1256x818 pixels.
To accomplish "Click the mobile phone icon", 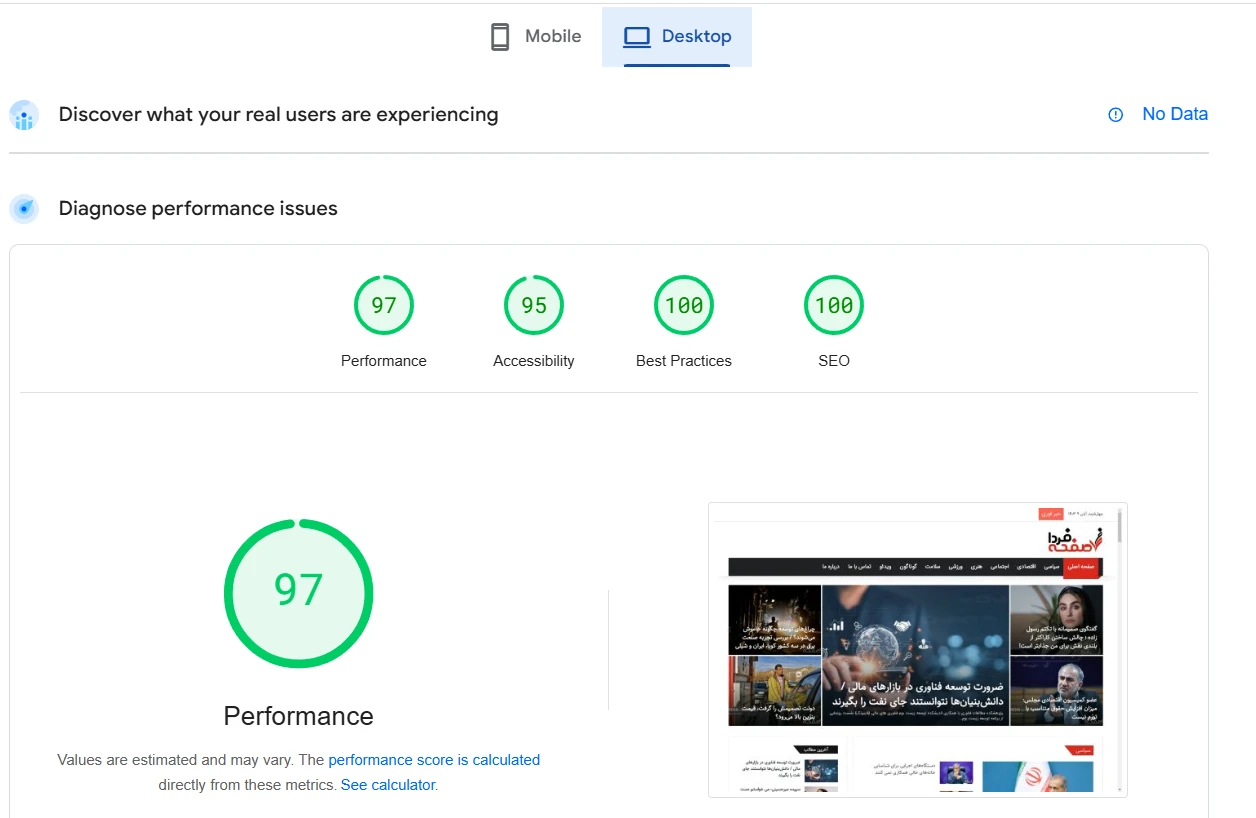I will 500,37.
